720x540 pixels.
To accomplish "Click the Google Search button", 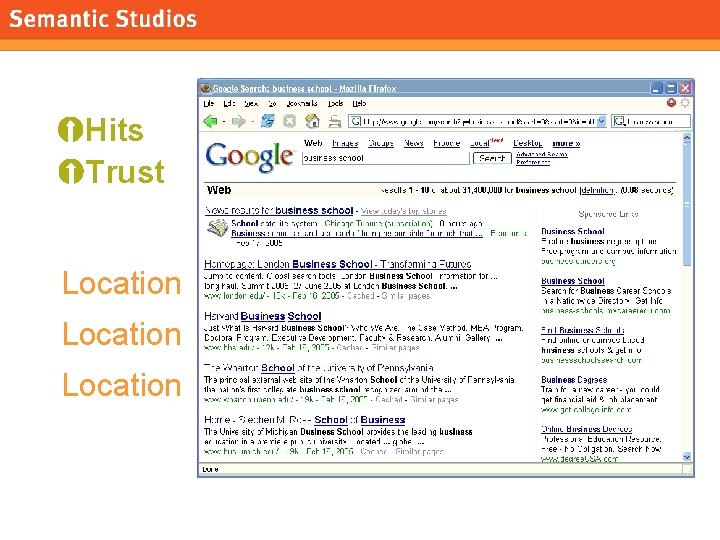I will 492,158.
